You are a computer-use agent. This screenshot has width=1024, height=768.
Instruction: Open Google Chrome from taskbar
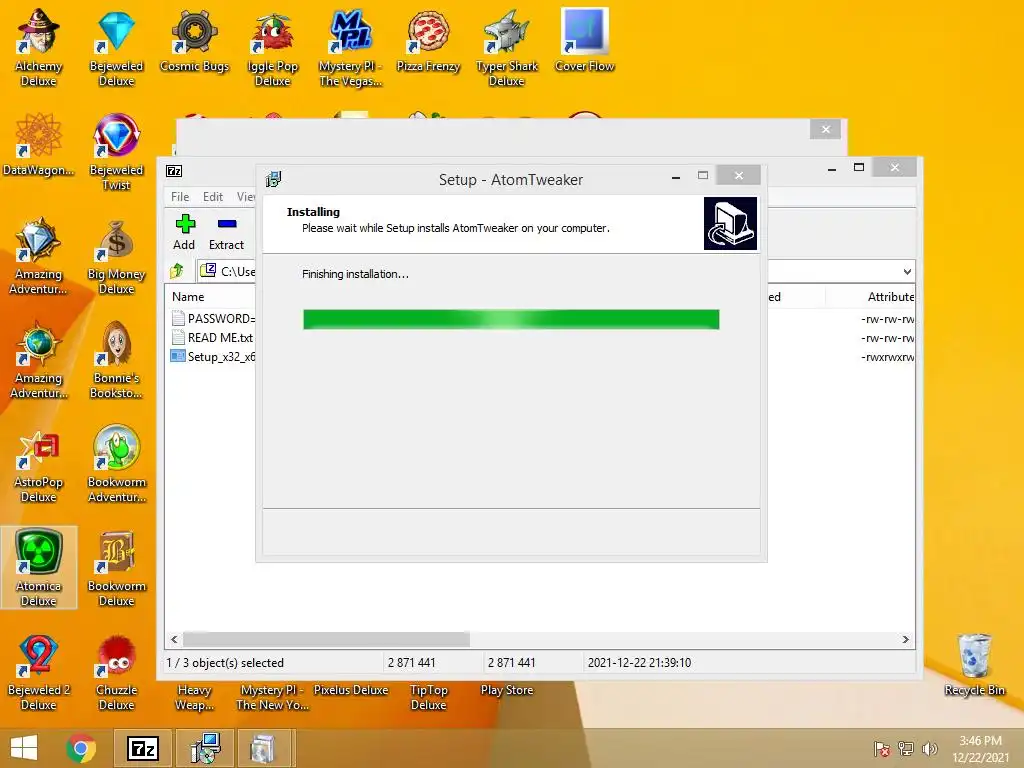tap(81, 748)
